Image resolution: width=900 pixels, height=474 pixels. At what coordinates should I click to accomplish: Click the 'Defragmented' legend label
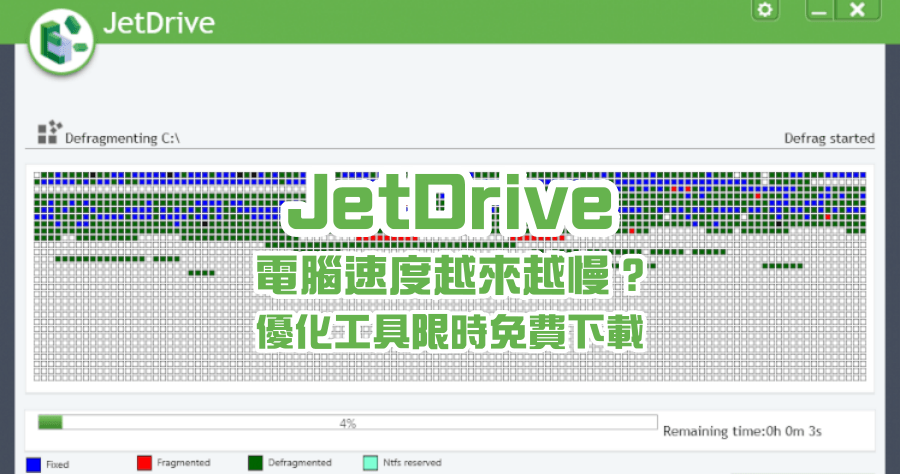(x=300, y=463)
